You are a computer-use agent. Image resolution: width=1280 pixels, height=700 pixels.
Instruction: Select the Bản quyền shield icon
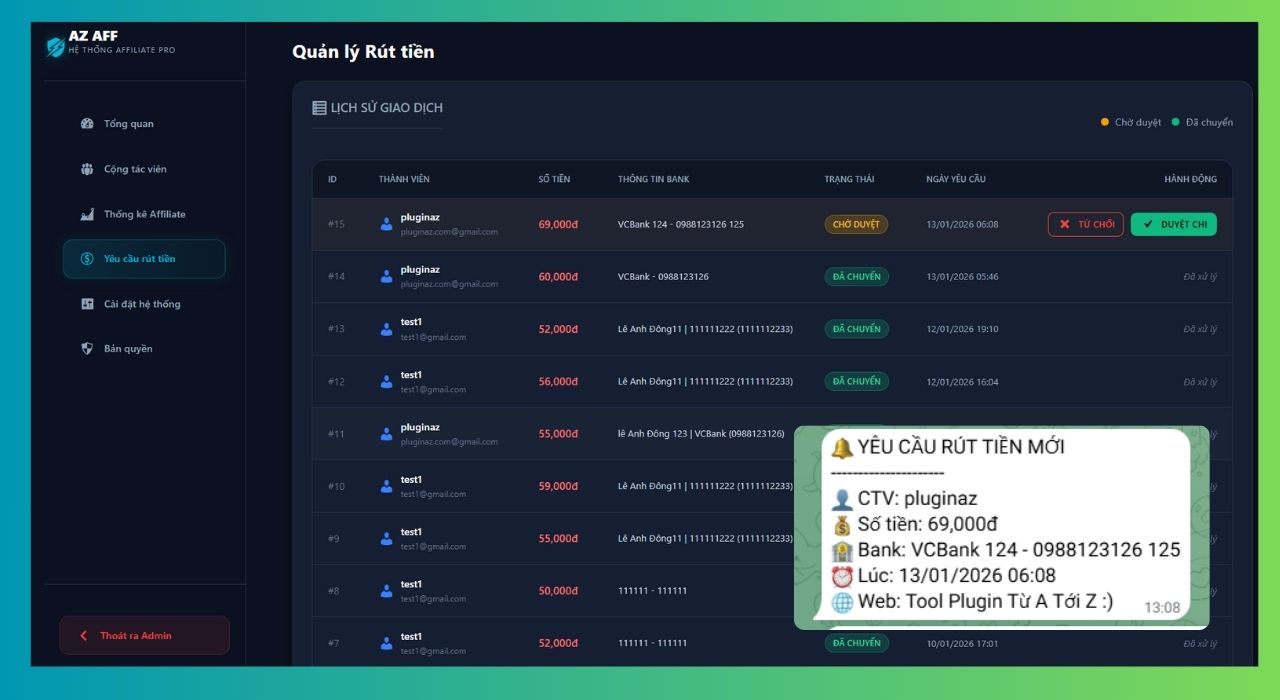[87, 348]
